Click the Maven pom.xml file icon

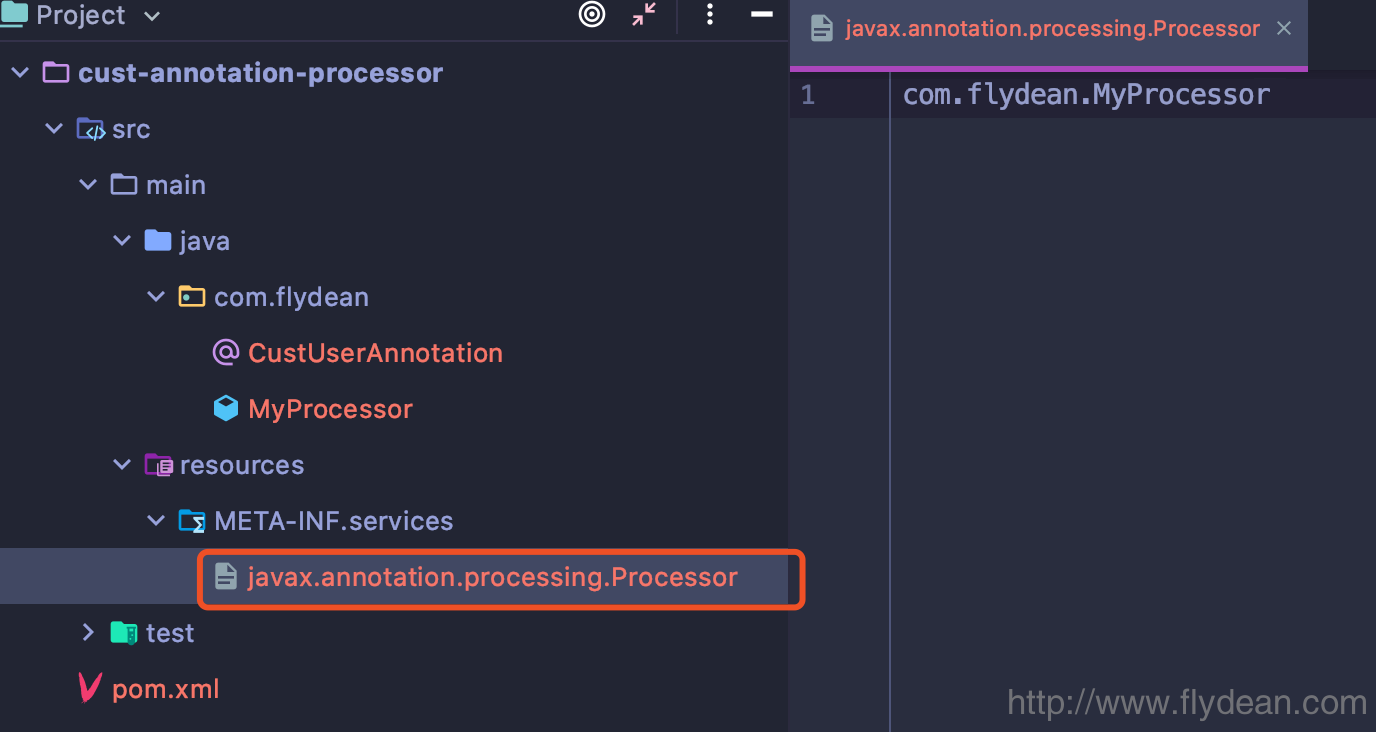click(x=90, y=689)
